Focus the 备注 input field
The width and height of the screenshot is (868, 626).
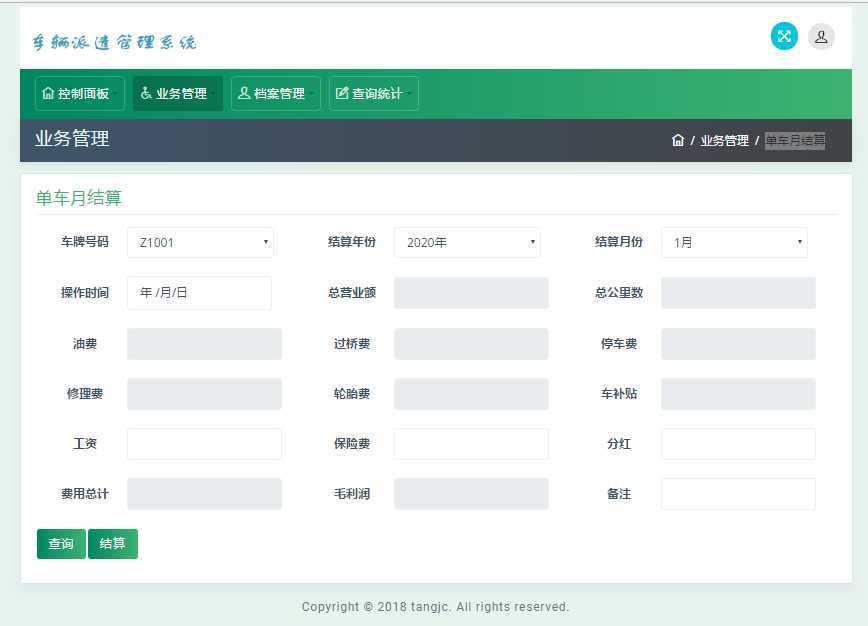click(738, 494)
